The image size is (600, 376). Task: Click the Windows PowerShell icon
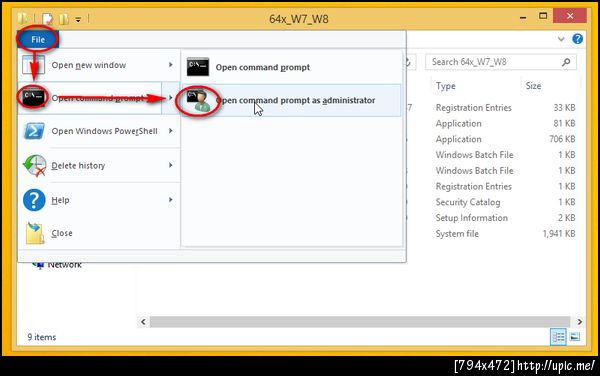(34, 131)
